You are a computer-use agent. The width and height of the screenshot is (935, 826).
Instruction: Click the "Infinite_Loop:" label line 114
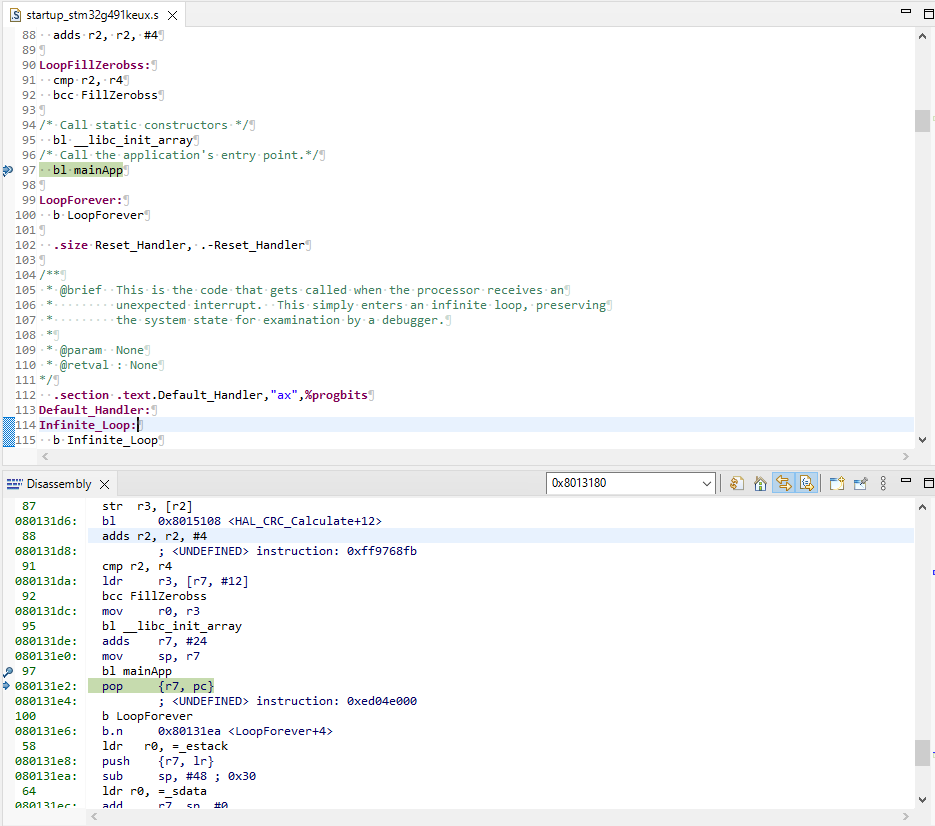(88, 425)
